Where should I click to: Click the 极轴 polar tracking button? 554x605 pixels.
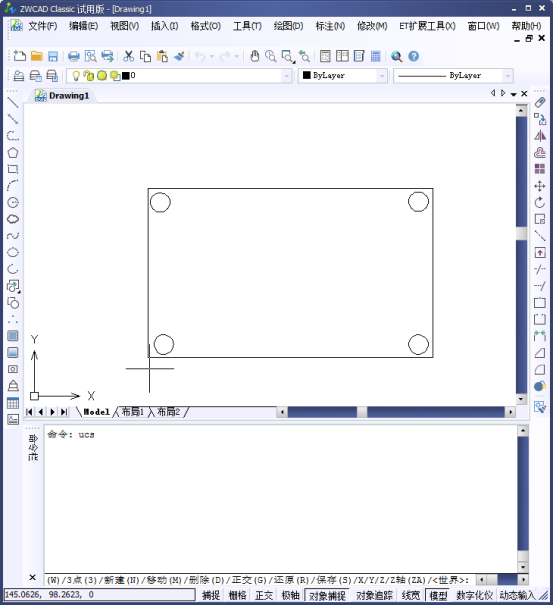291,595
